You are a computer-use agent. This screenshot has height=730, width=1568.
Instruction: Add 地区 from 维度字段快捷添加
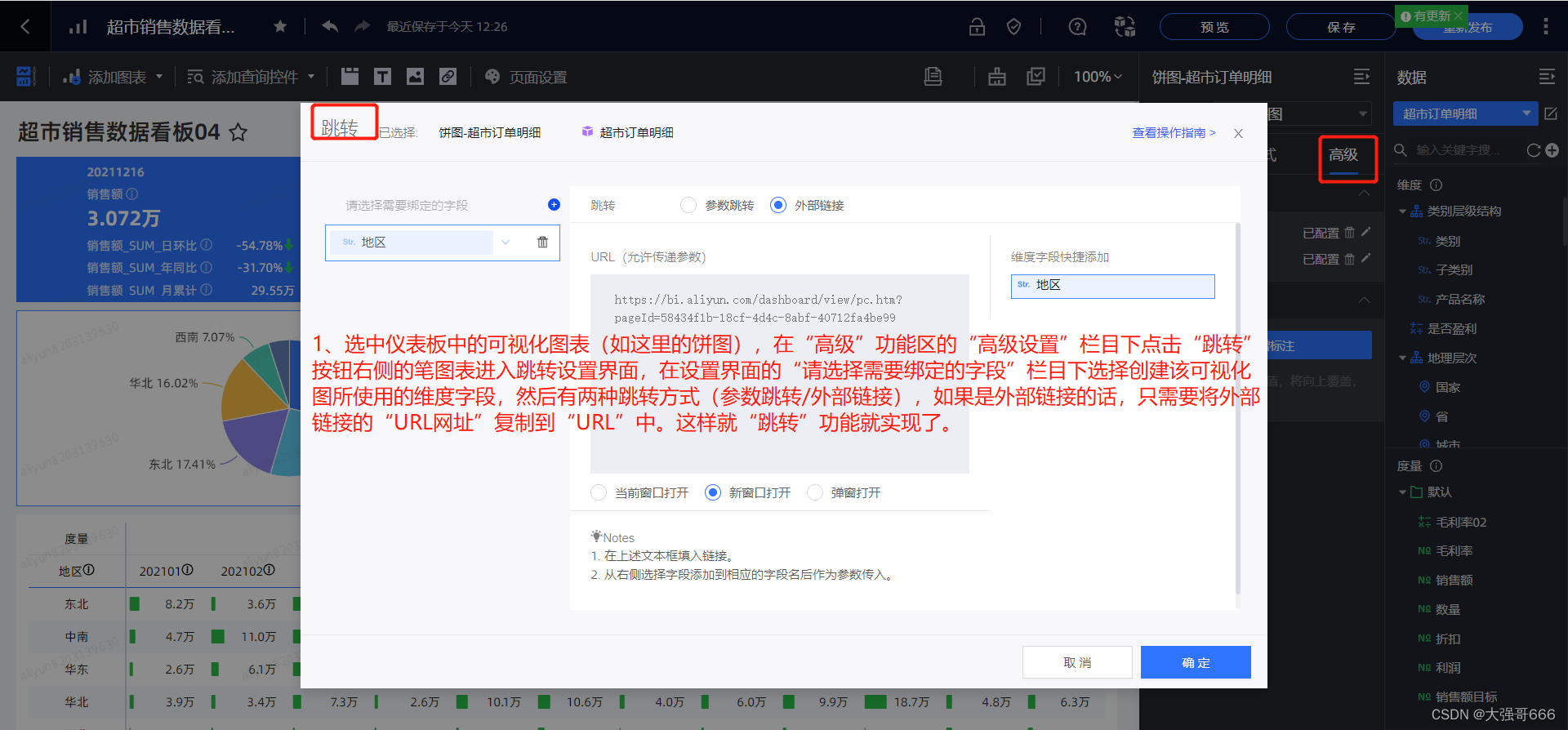click(1112, 286)
